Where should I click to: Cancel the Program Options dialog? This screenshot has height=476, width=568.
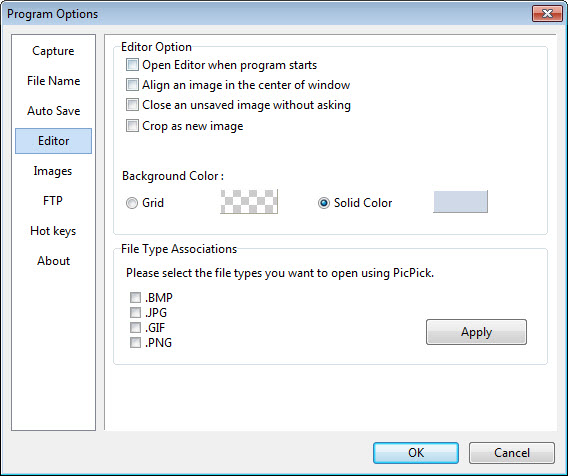click(x=512, y=453)
